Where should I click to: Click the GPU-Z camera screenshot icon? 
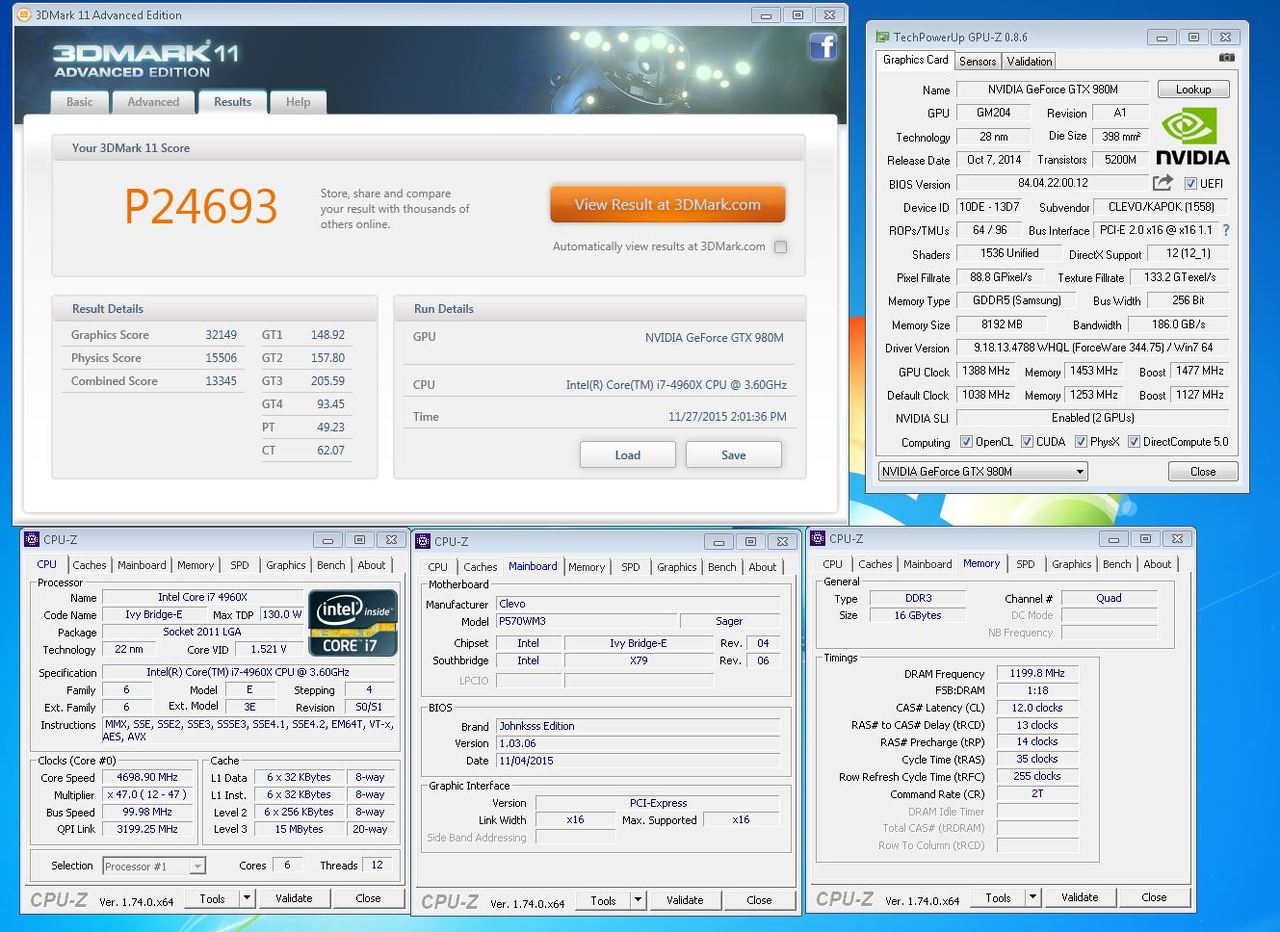(x=1227, y=58)
